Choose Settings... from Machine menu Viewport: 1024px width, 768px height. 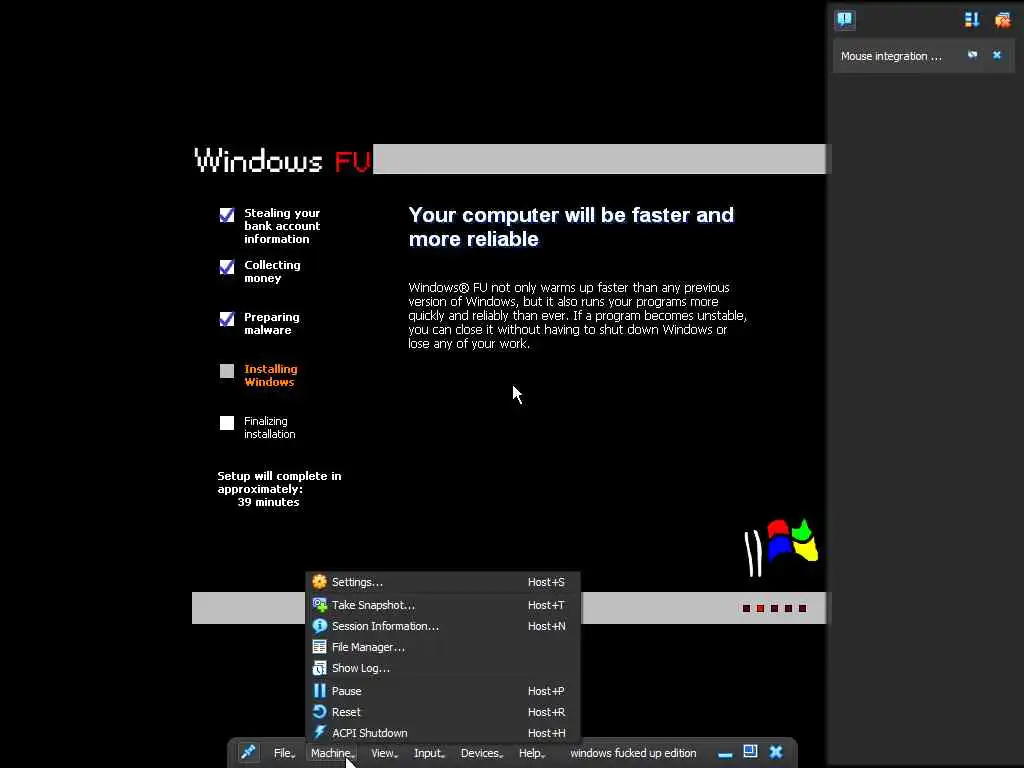443,582
